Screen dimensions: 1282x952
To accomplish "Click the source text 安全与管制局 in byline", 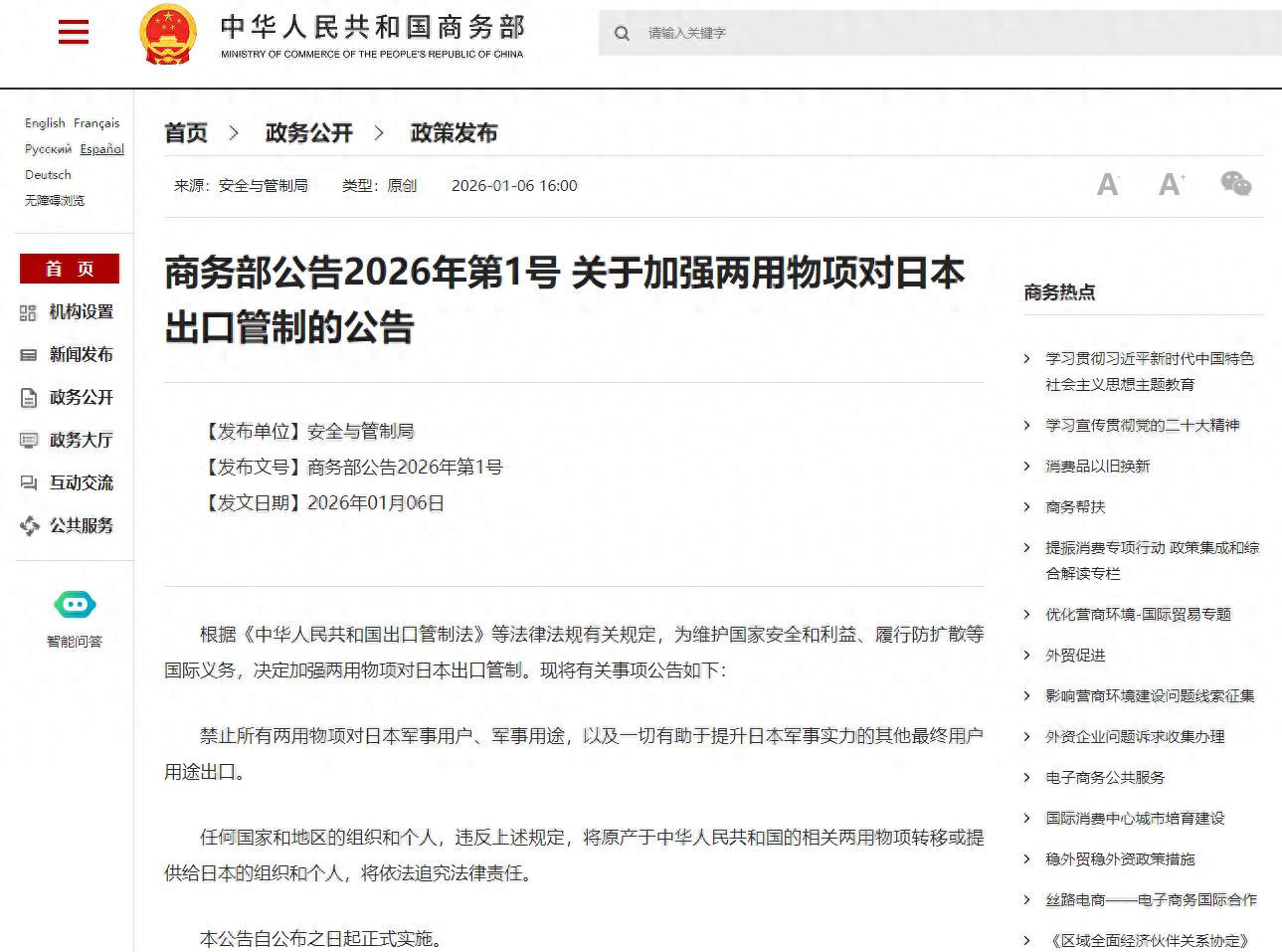I will 264,186.
